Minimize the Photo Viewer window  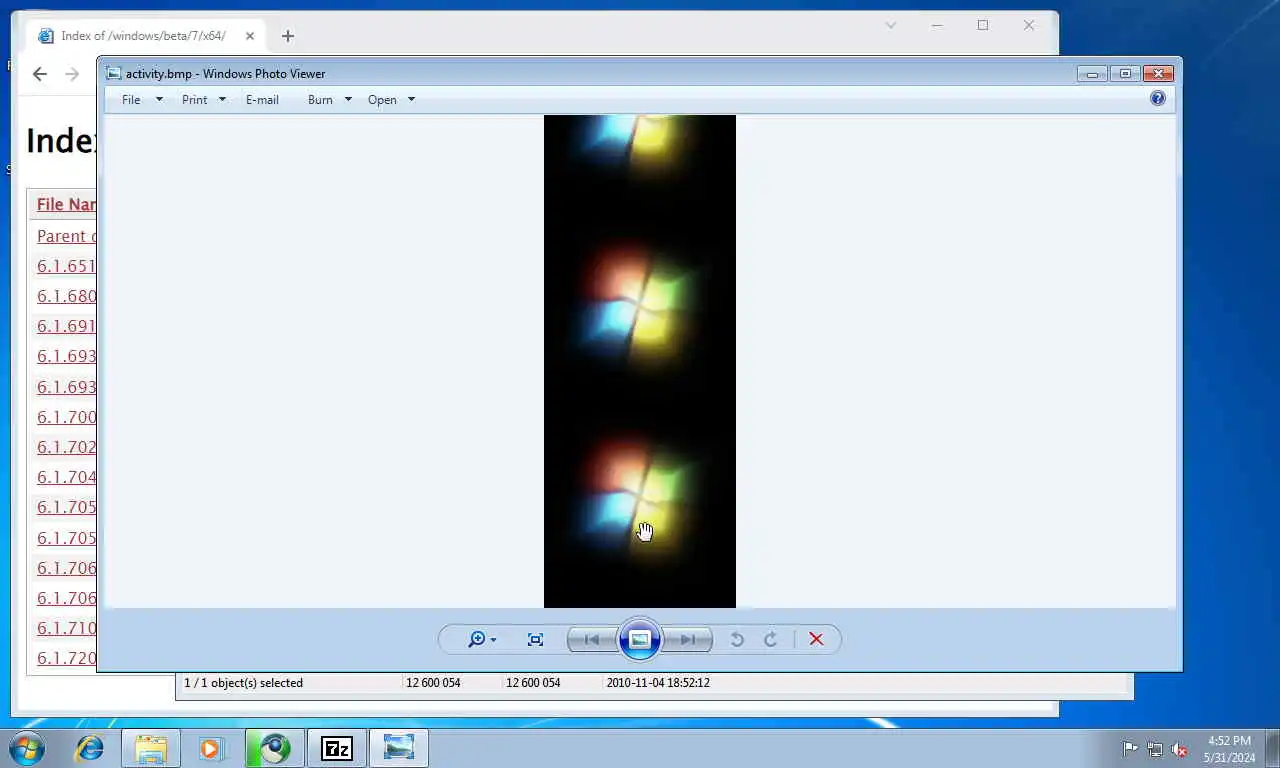[x=1092, y=74]
